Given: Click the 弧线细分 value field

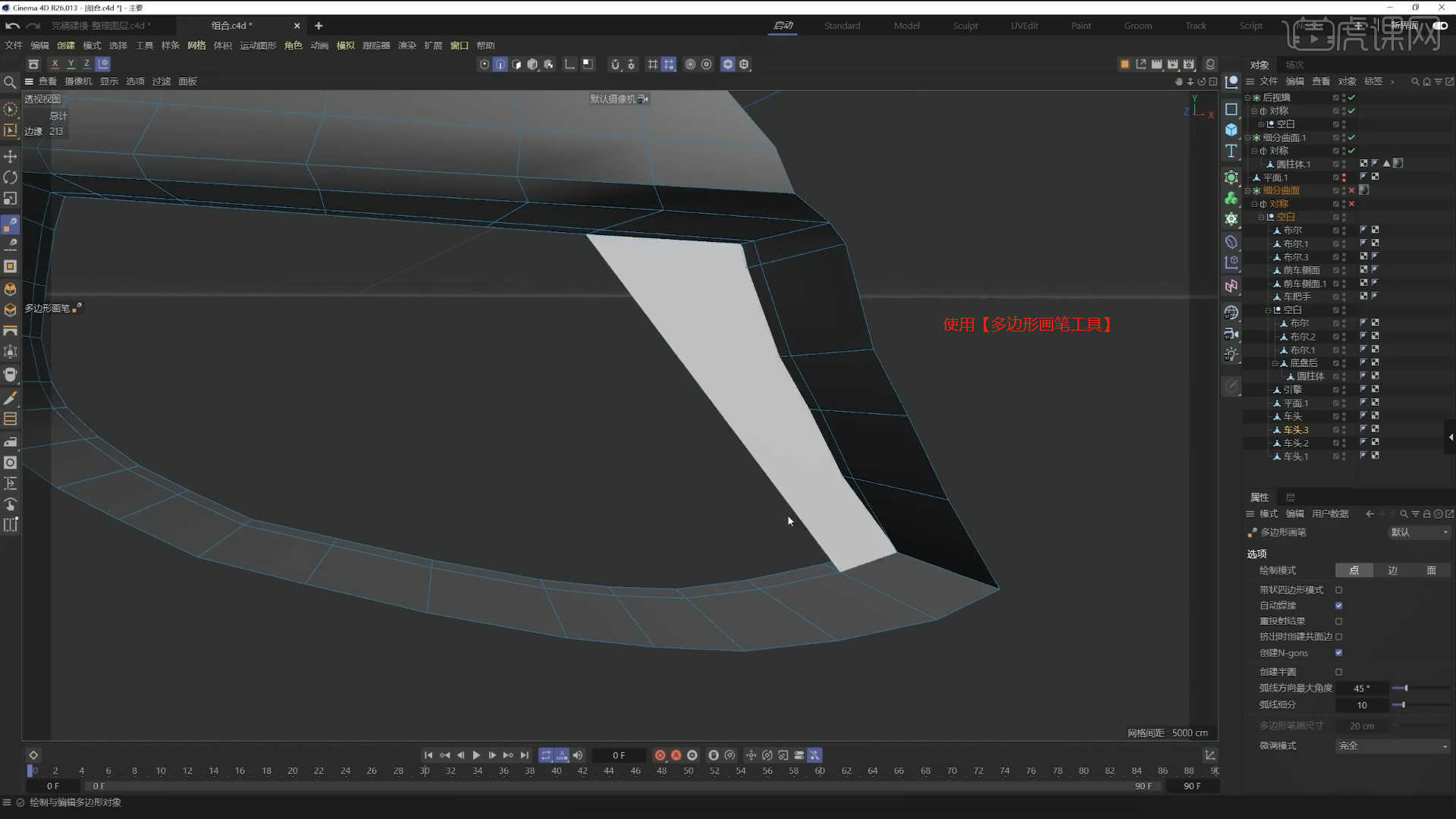Looking at the screenshot, I should (x=1362, y=705).
